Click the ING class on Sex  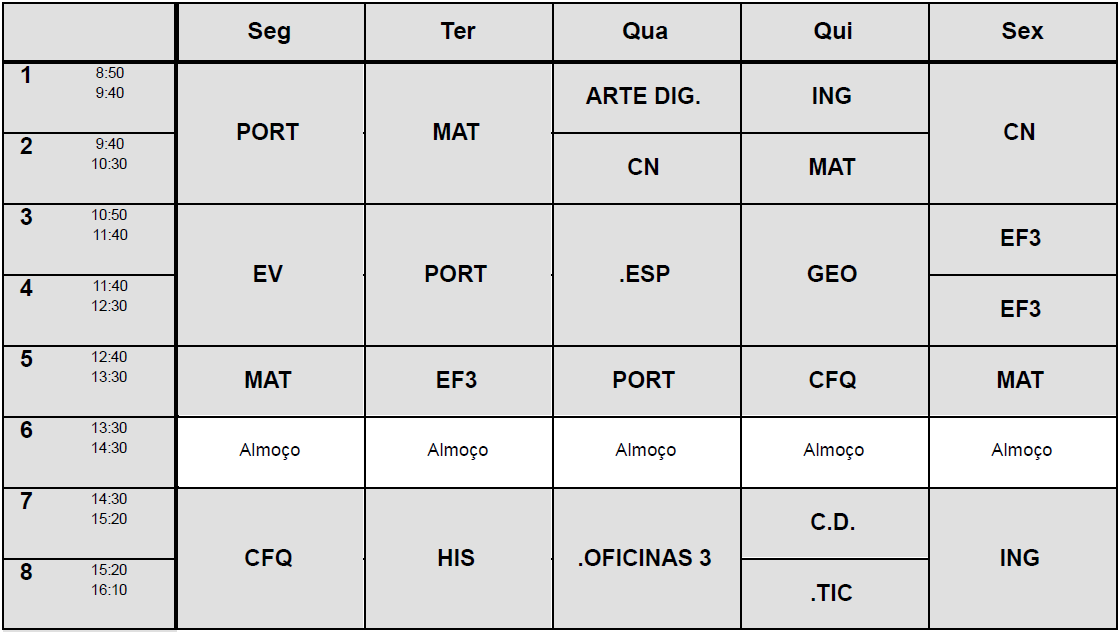tap(1020, 558)
